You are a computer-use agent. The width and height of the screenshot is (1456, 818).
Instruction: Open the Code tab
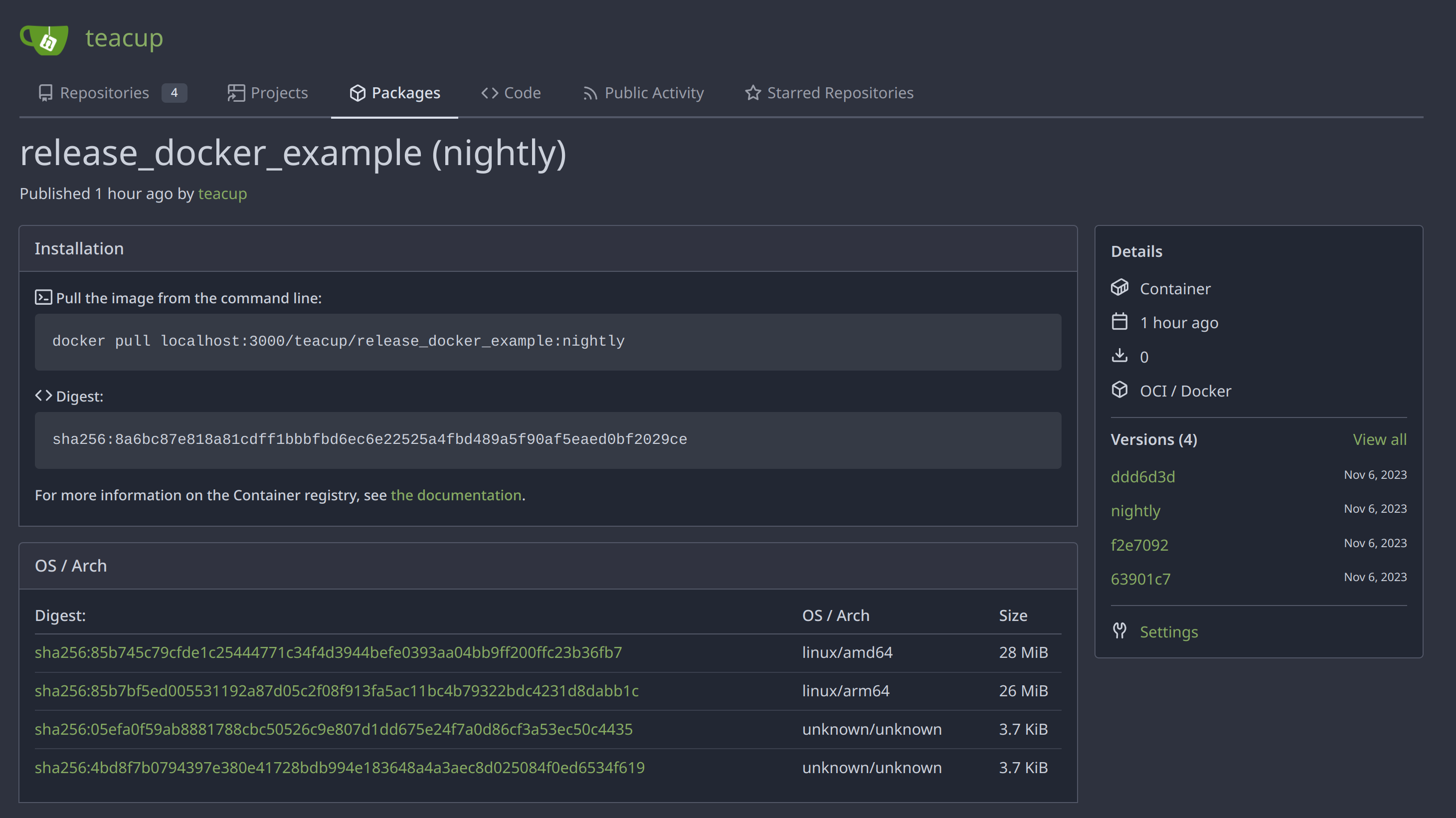tap(511, 93)
